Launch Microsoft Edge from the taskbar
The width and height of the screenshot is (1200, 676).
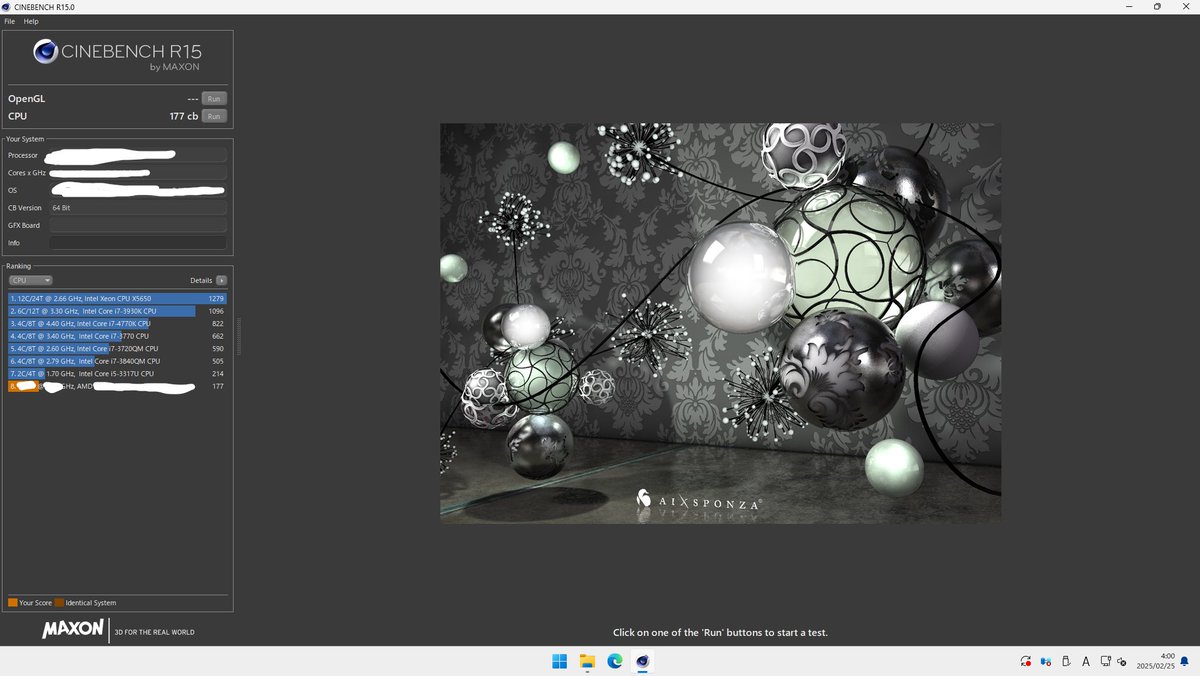pos(615,661)
